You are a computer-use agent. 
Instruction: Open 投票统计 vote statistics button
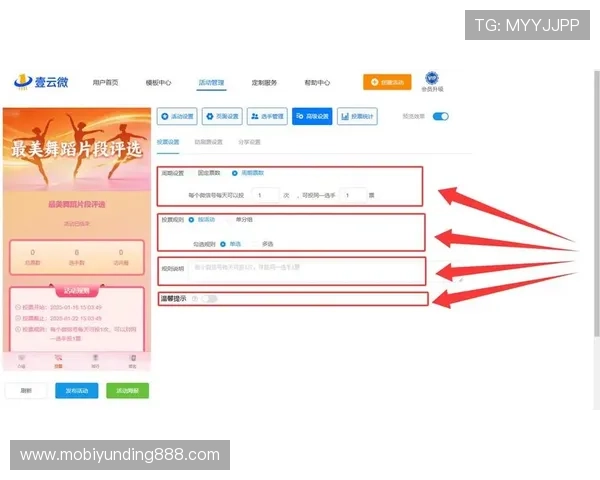357,117
